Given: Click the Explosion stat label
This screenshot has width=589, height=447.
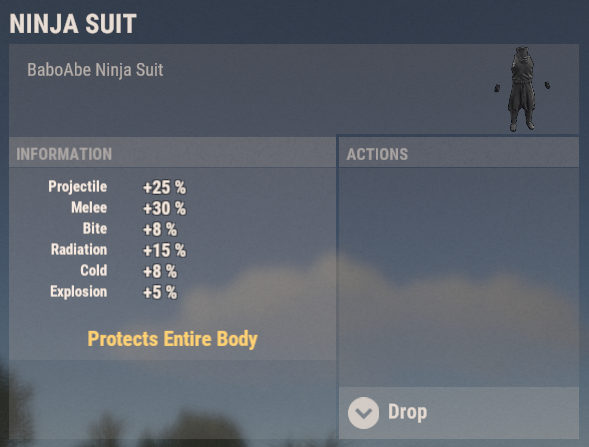Looking at the screenshot, I should tap(79, 292).
